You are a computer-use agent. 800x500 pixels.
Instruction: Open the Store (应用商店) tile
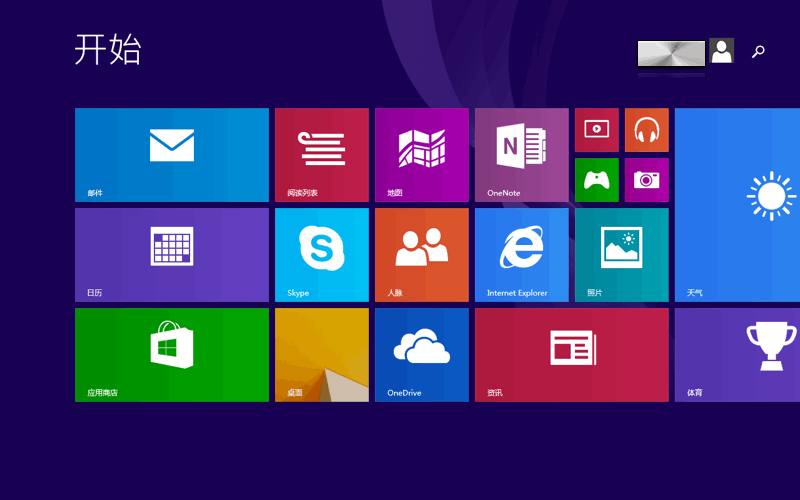point(172,355)
